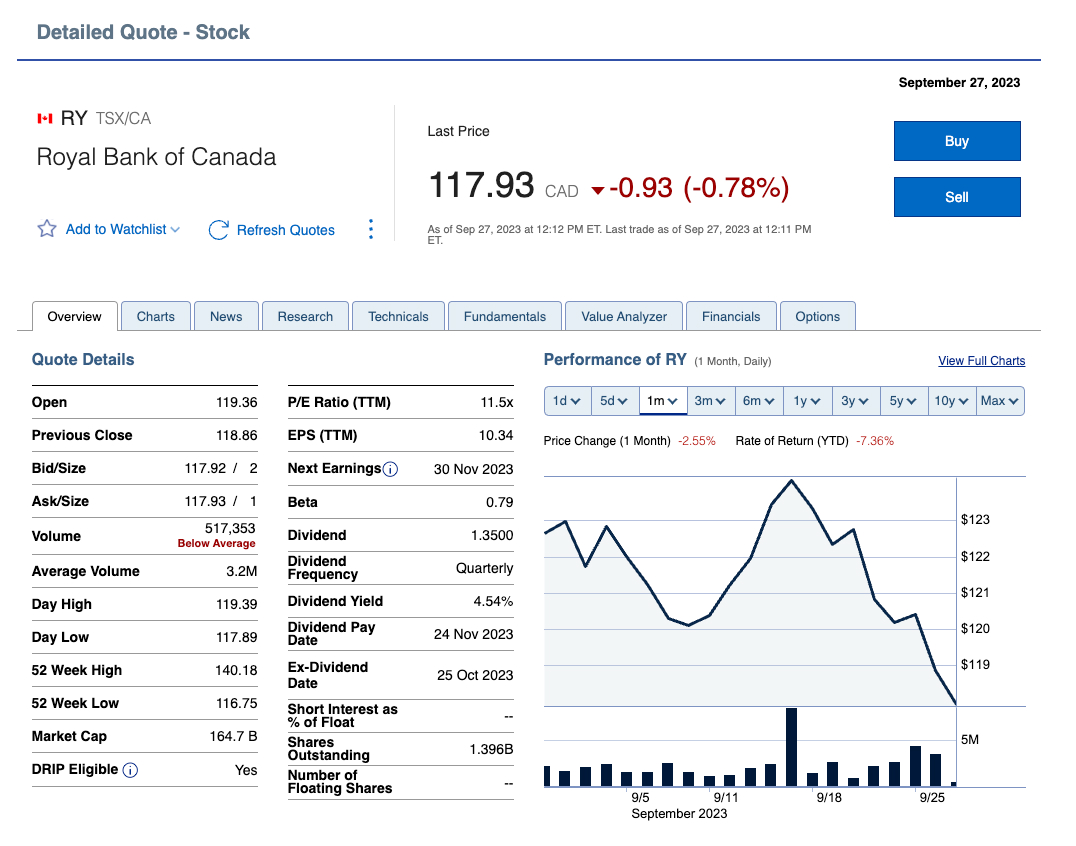The height and width of the screenshot is (846, 1076).
Task: Click the Day High value 119.39
Action: [237, 604]
